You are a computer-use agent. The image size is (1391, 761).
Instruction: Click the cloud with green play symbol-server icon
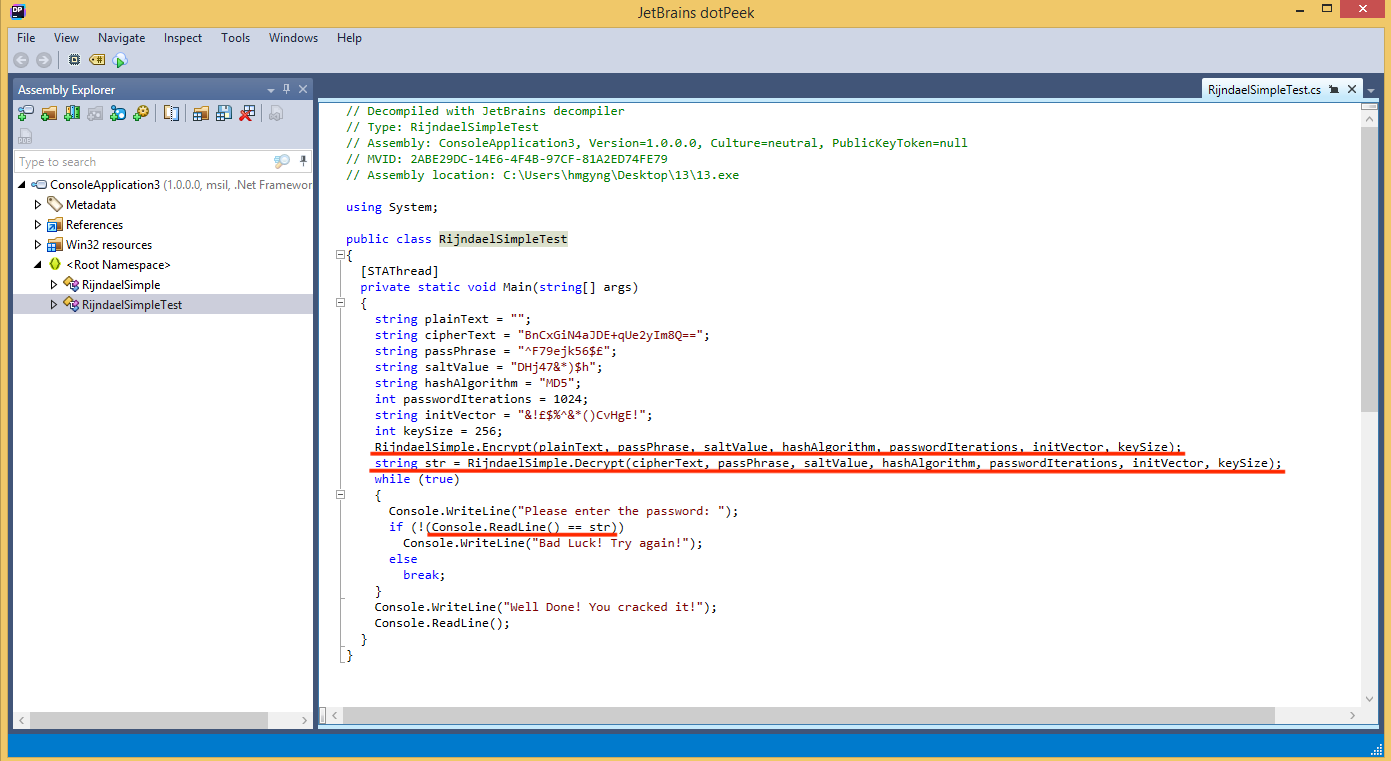click(x=119, y=60)
